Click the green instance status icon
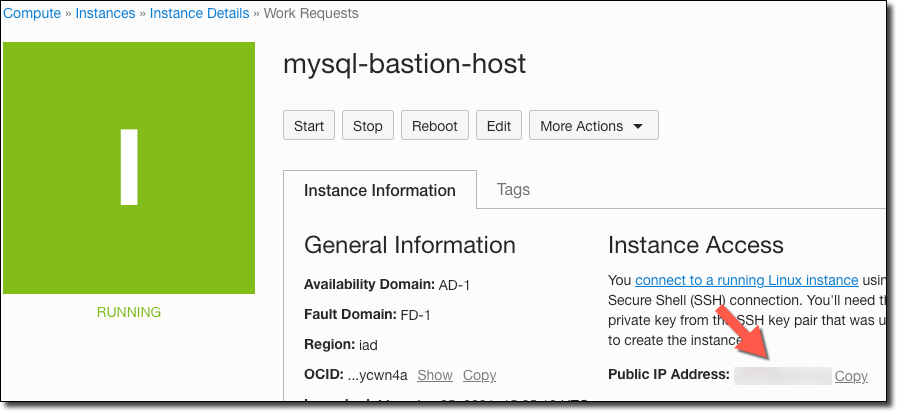This screenshot has height=412, width=897. (128, 167)
